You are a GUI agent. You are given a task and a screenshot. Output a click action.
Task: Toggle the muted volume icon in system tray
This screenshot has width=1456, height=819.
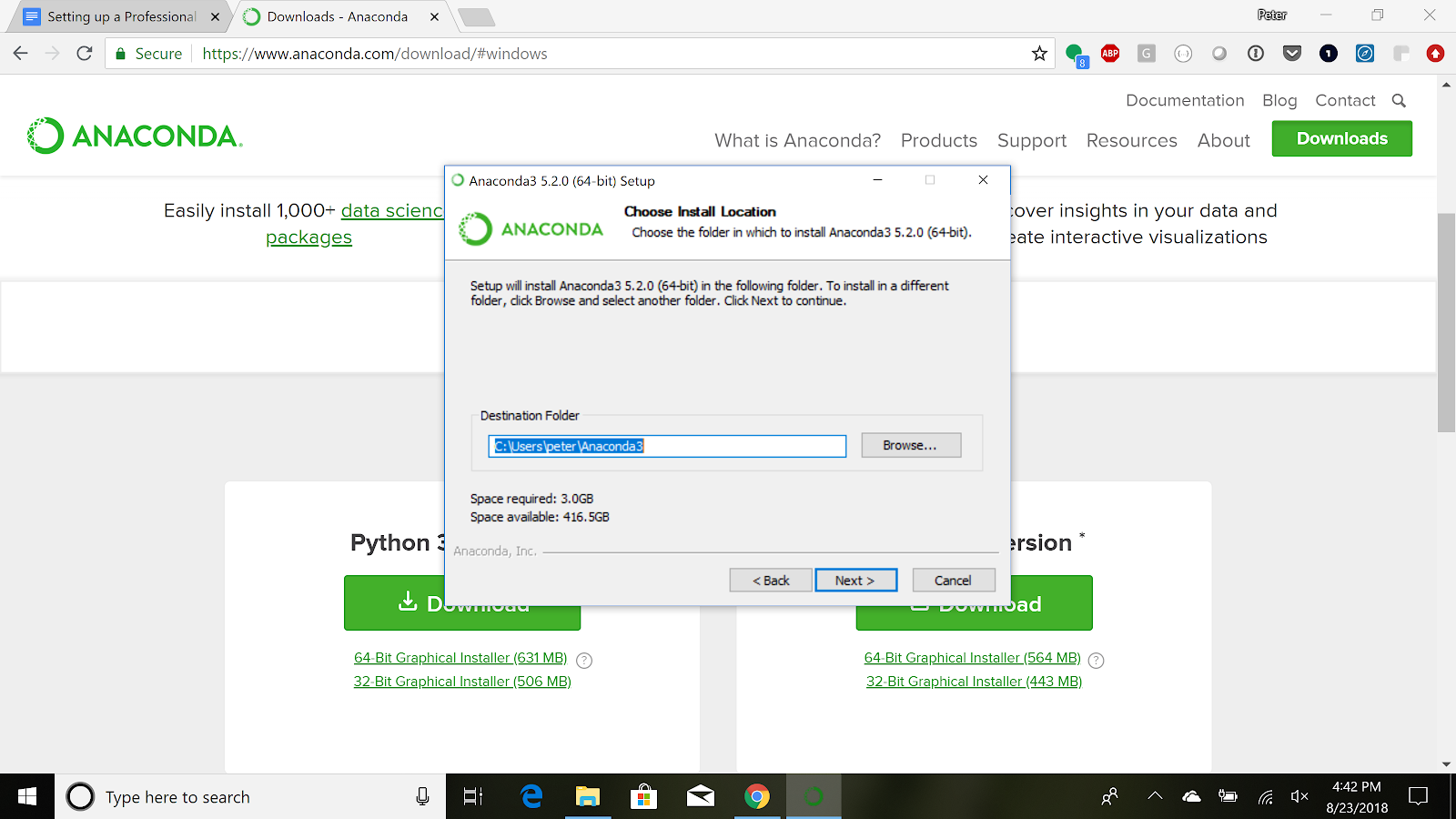pos(1299,797)
